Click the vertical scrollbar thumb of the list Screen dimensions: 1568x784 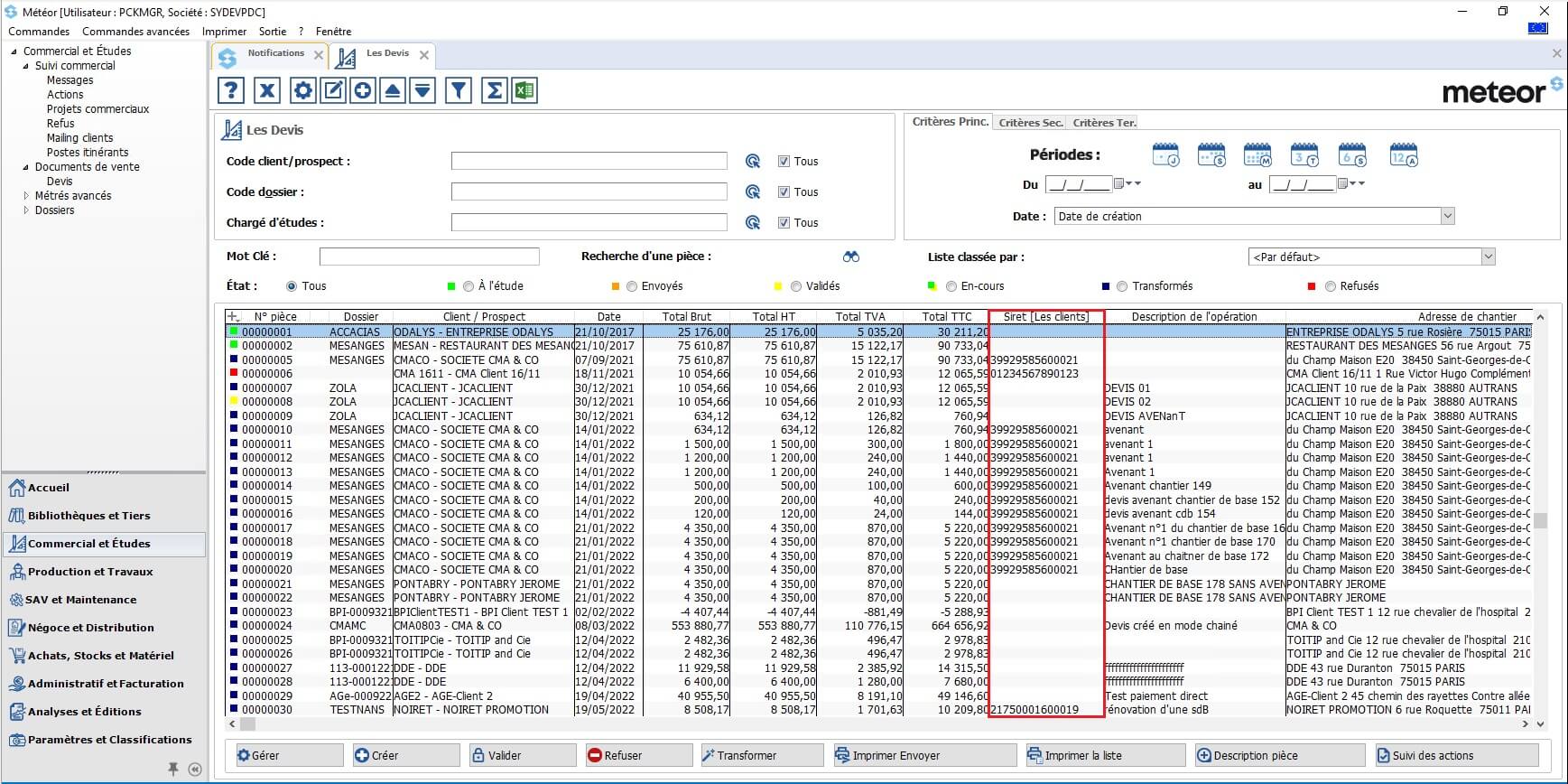point(1540,521)
